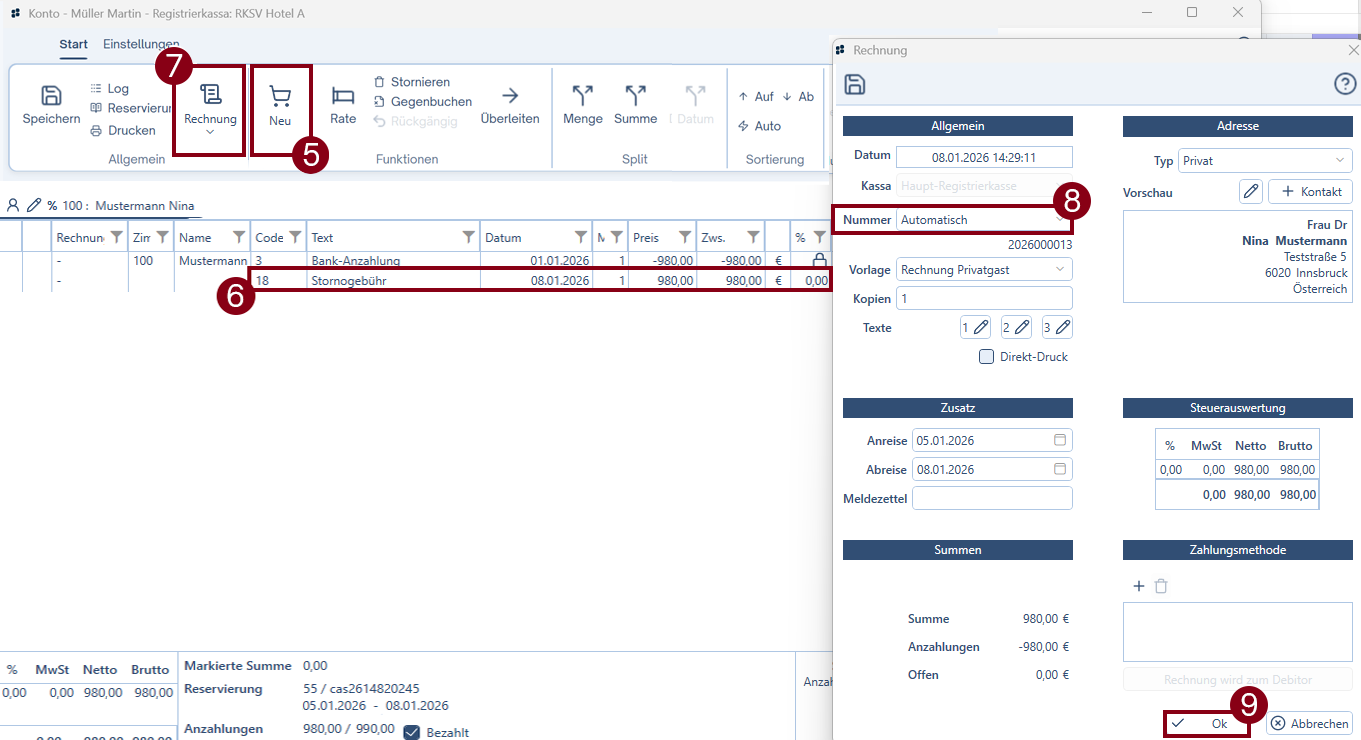Edit address preview with pencil icon
Screen dimensions: 1361x740
click(x=1250, y=192)
